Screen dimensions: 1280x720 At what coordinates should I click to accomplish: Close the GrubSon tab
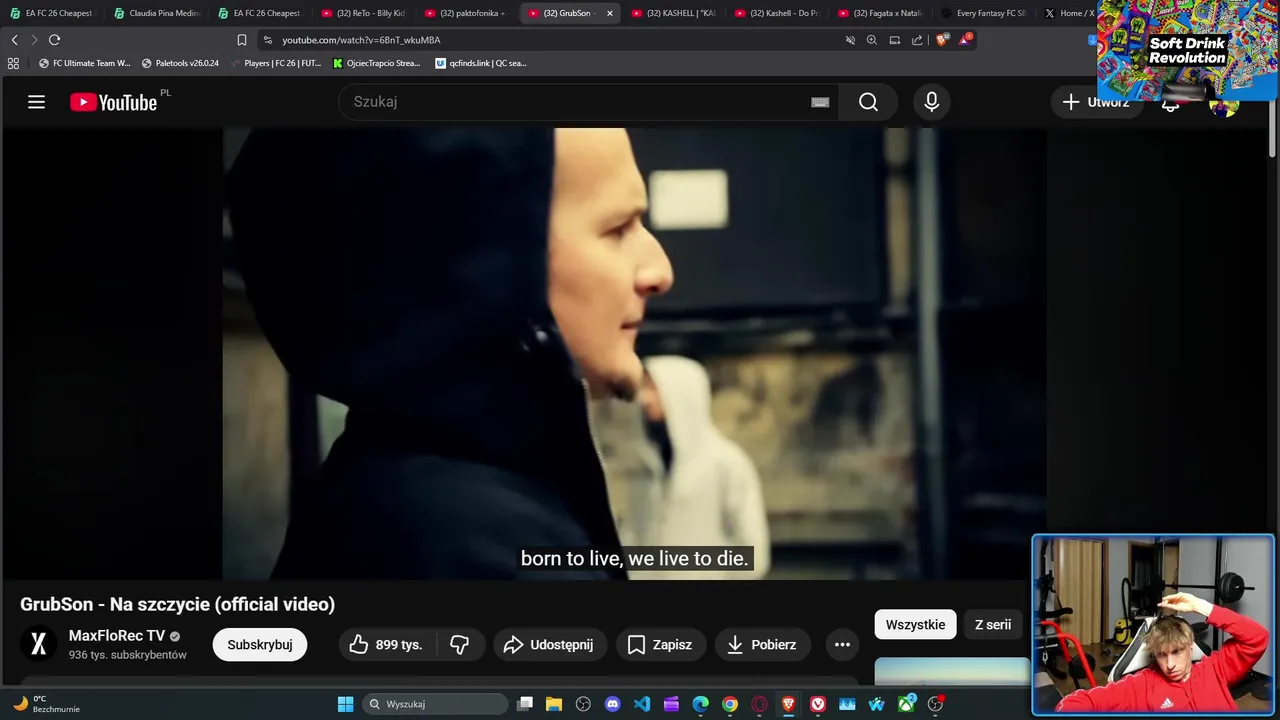610,13
